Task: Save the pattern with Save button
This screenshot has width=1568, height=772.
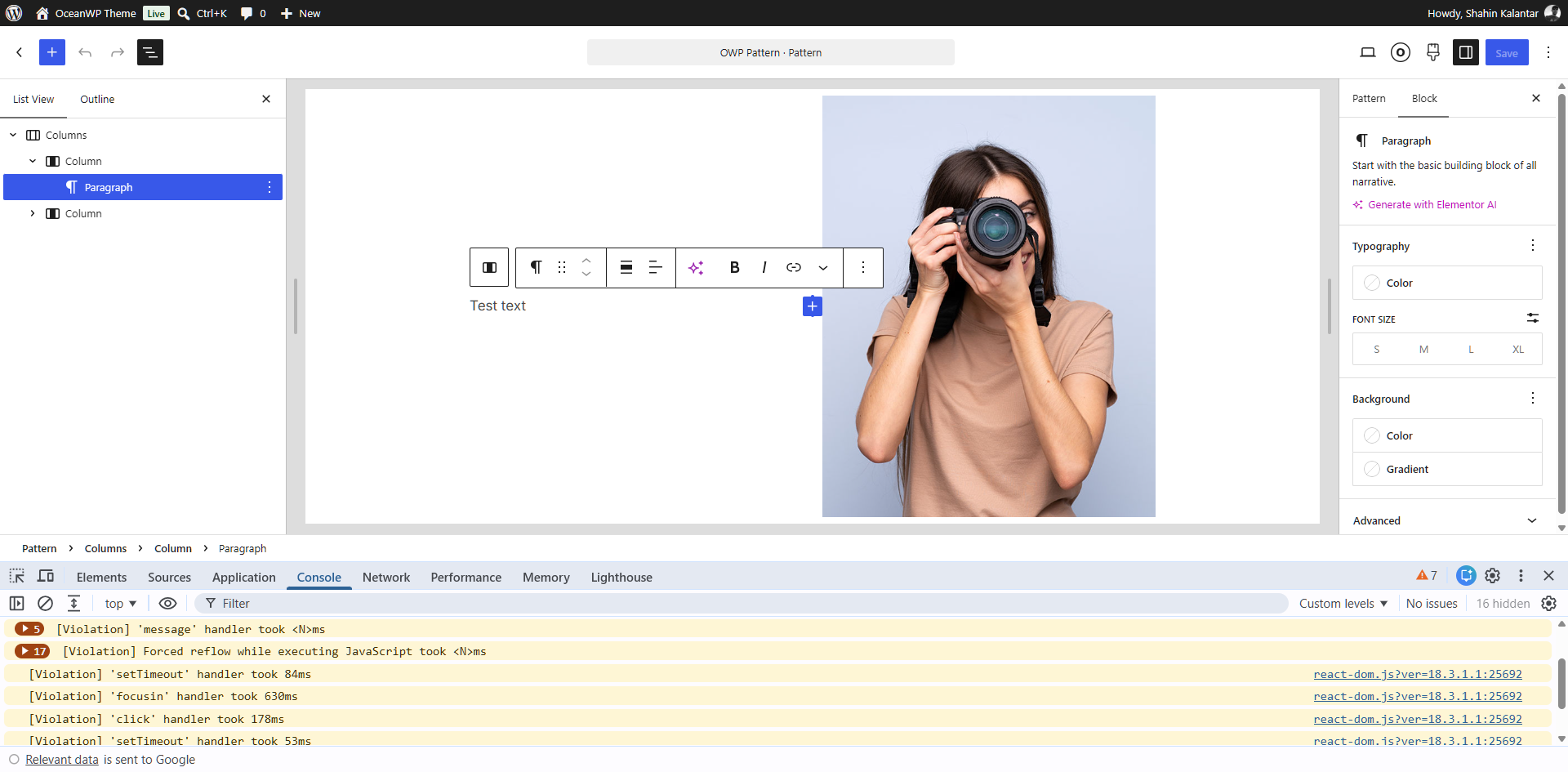Action: [x=1507, y=52]
